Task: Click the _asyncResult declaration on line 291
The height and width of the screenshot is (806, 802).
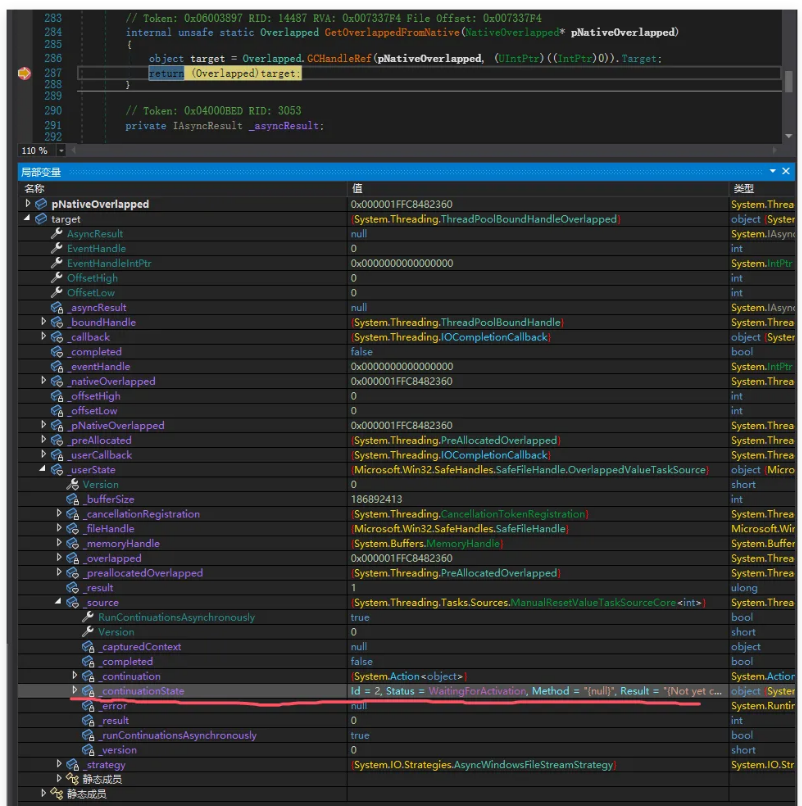Action: (x=284, y=126)
